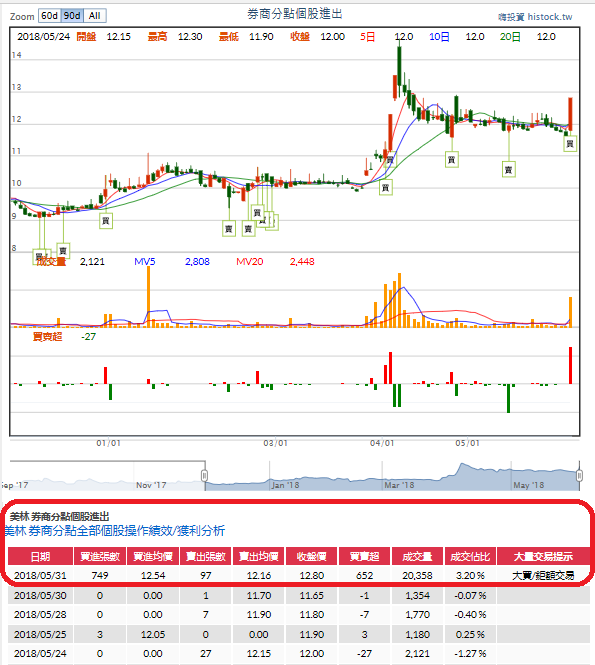Click the 買 flag sitting on the 10 price line
The height and width of the screenshot is (665, 595).
[x=385, y=187]
